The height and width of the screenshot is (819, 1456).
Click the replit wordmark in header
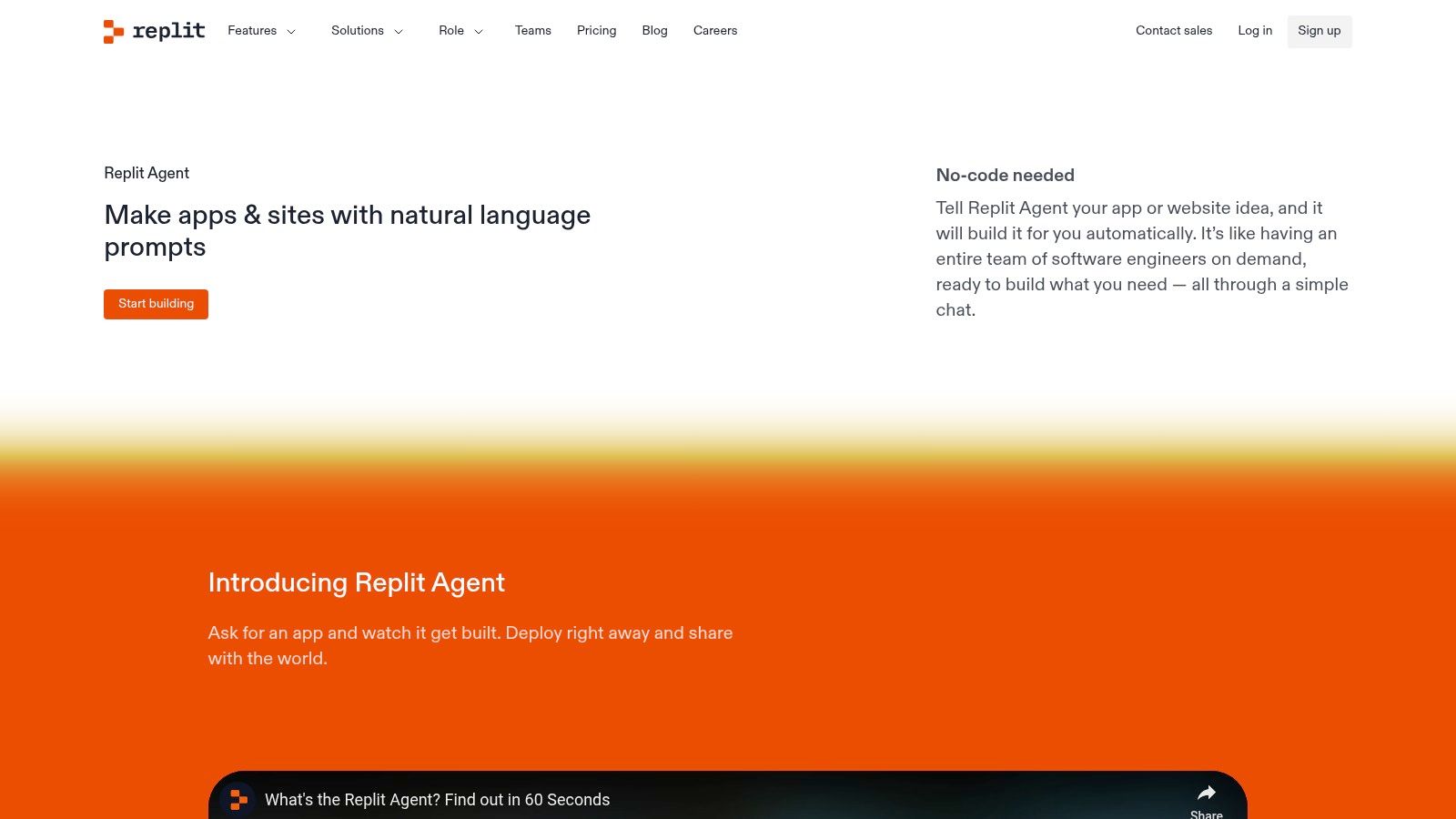coord(169,31)
